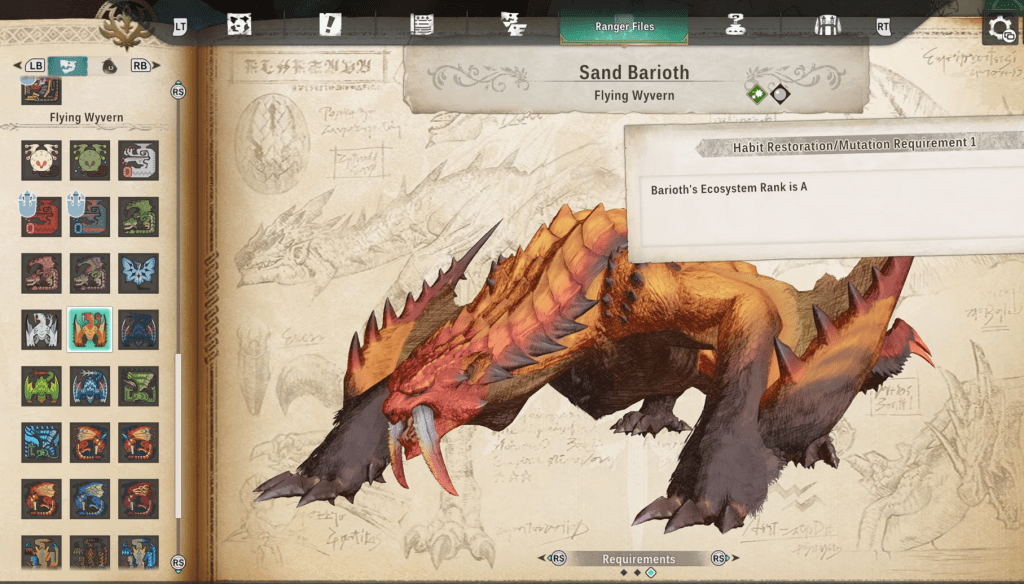Switch to the Ranger Files tab

coord(623,28)
